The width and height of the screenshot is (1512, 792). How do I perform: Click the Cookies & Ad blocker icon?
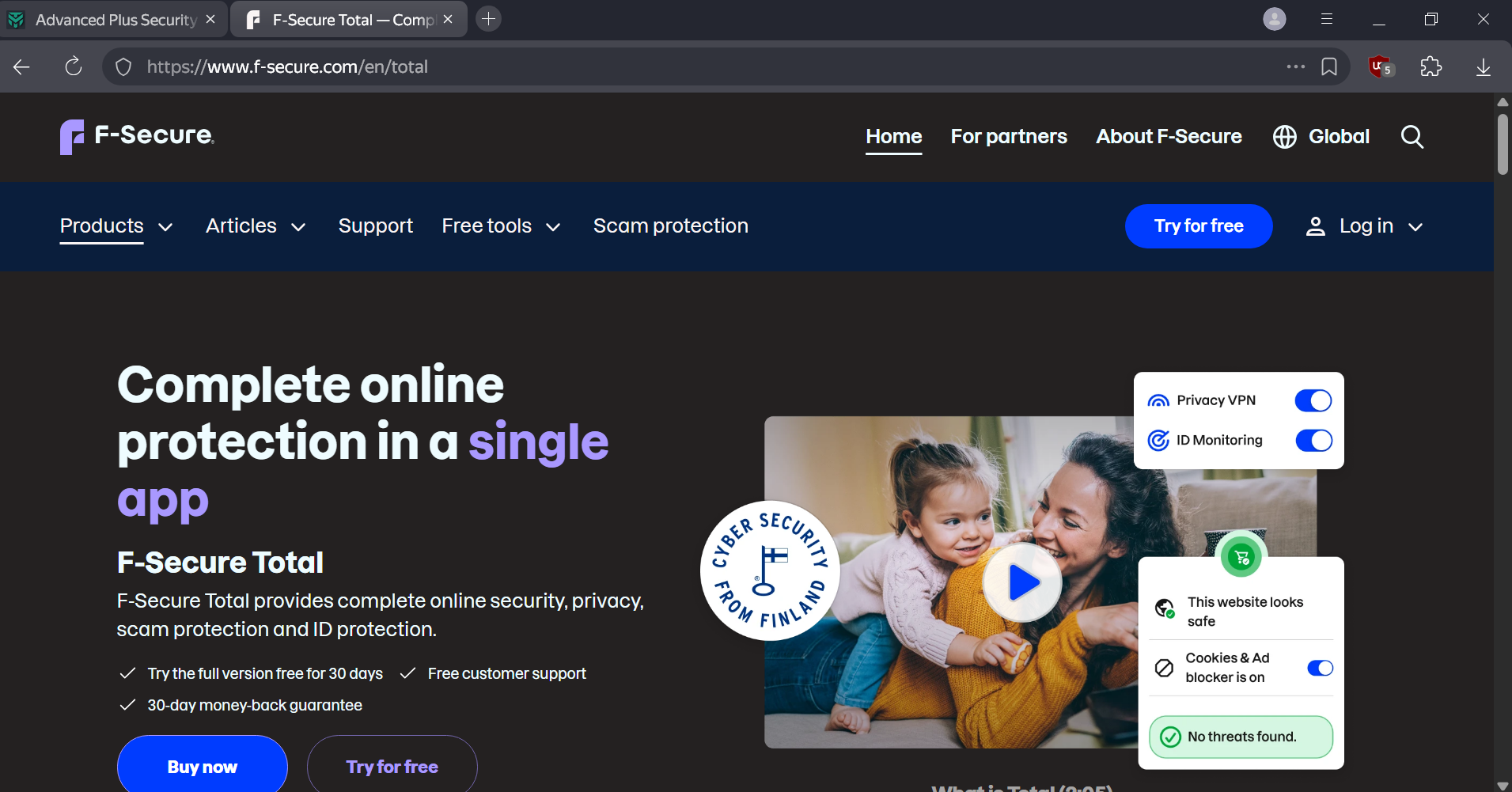click(x=1164, y=668)
